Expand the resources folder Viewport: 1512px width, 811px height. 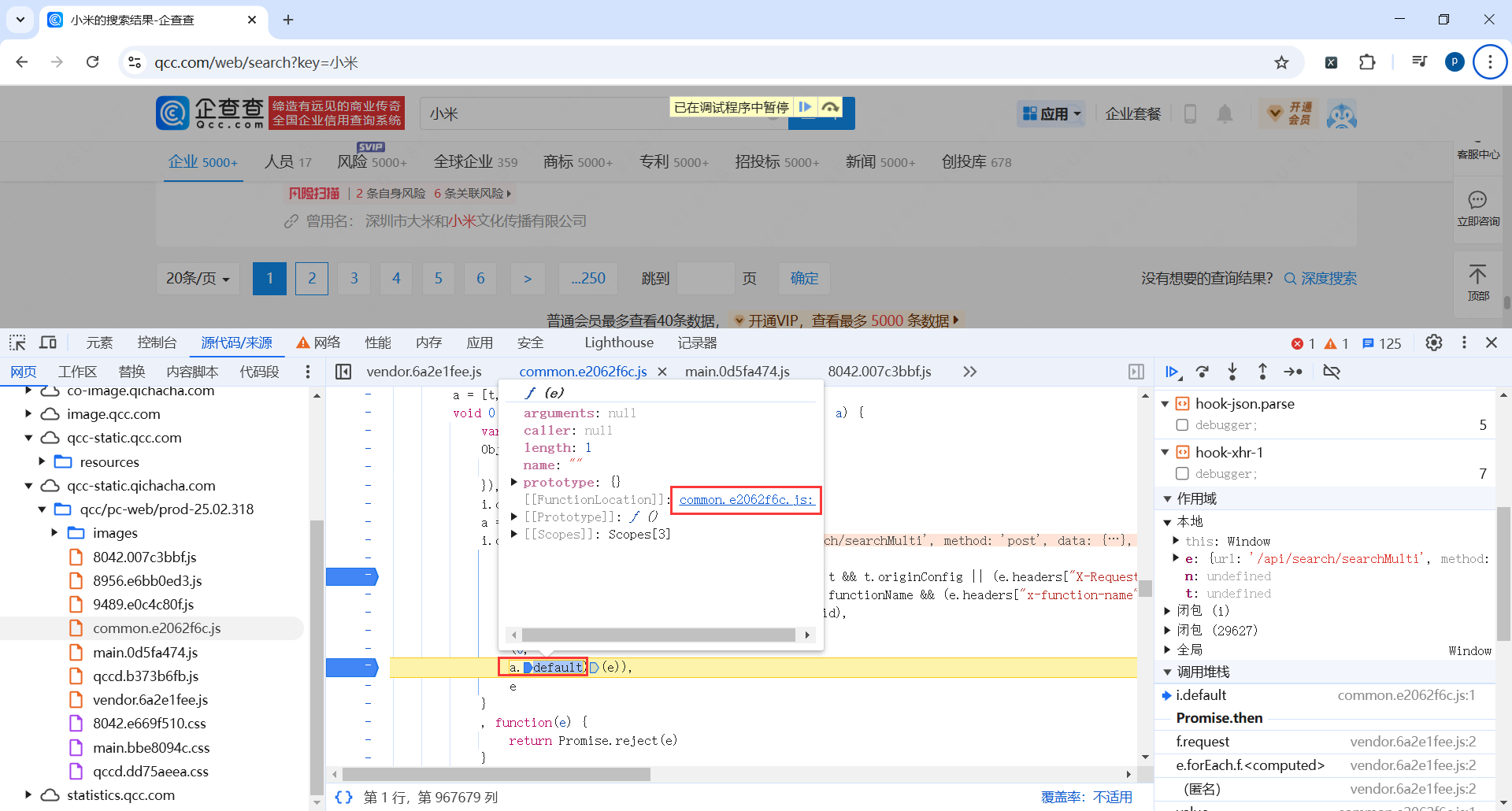(42, 461)
